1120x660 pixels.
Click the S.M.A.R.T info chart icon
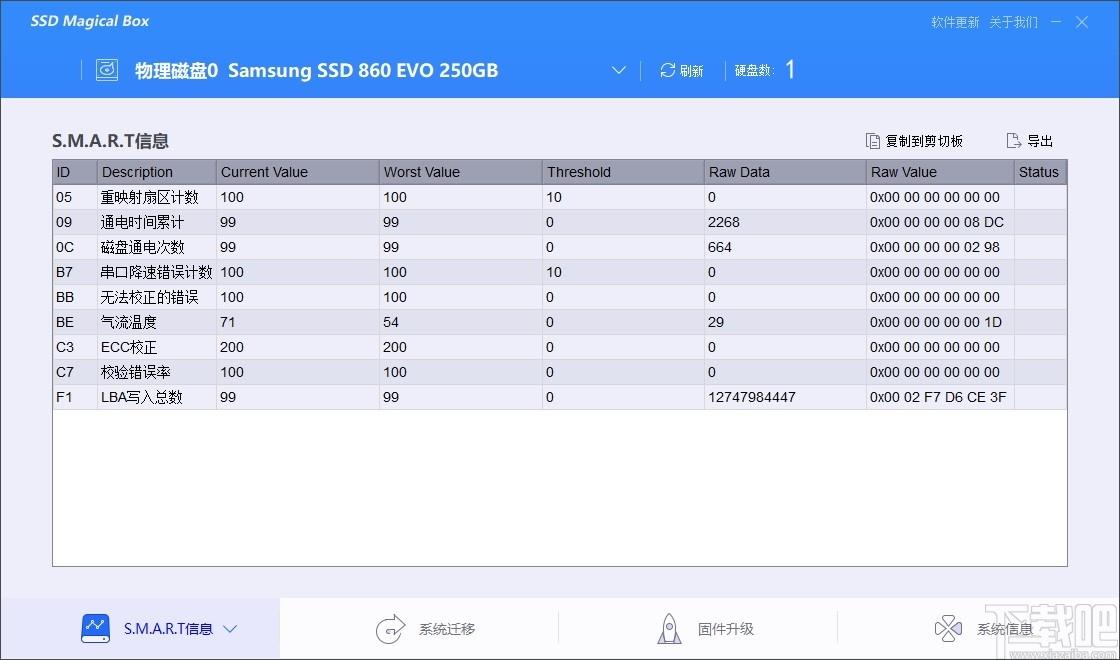click(x=96, y=629)
